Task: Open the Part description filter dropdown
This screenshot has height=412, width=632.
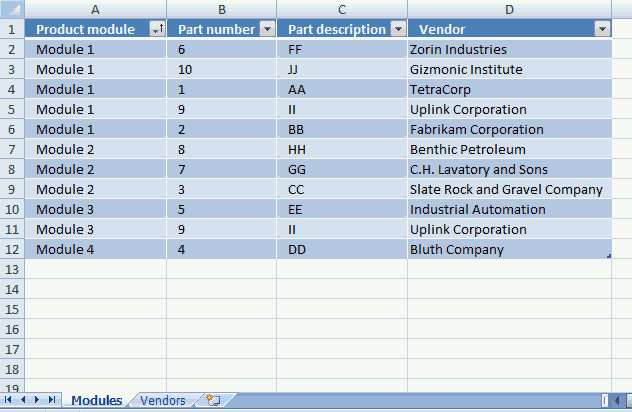Action: [x=398, y=29]
